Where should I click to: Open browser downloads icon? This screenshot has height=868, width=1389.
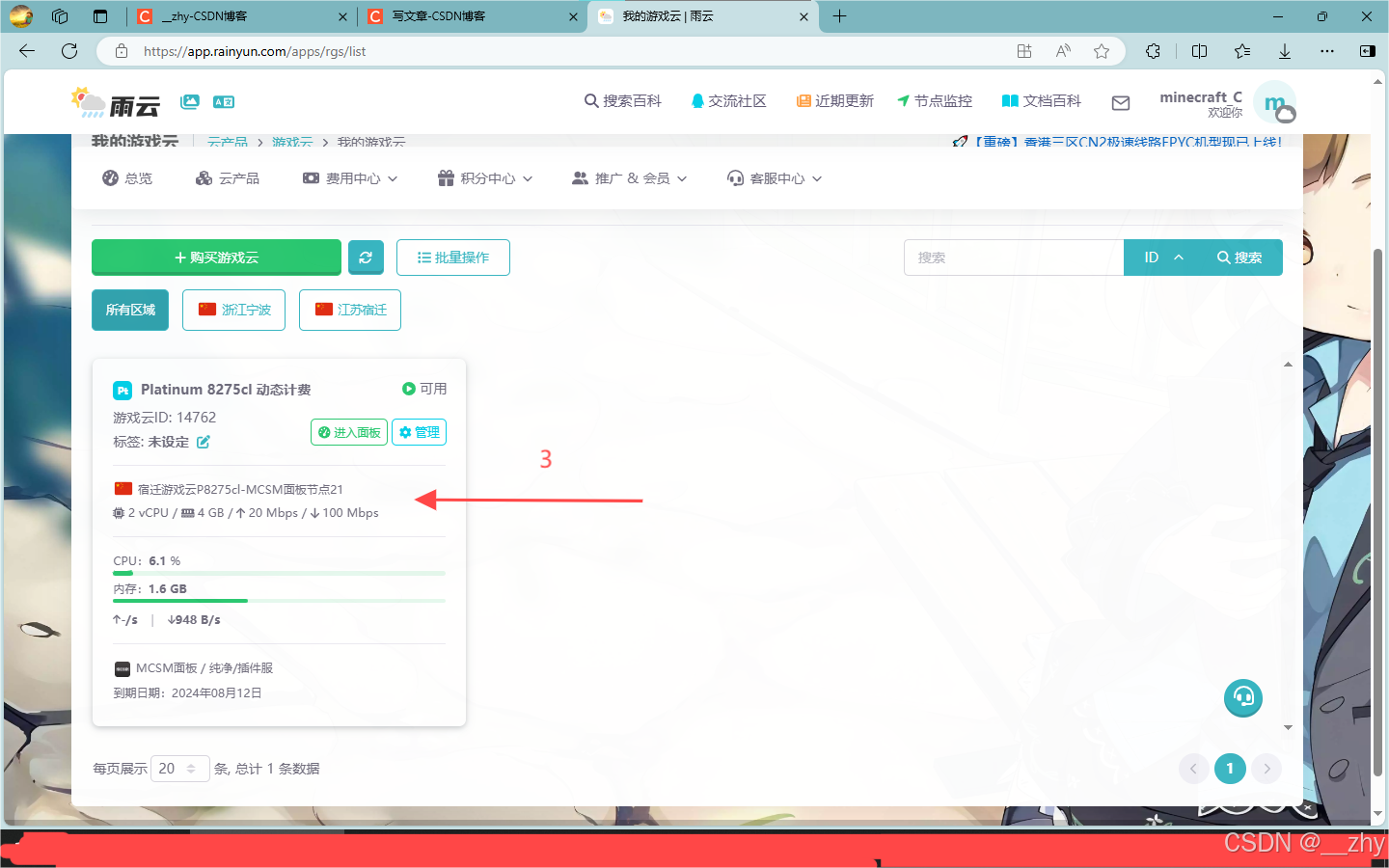1285,51
